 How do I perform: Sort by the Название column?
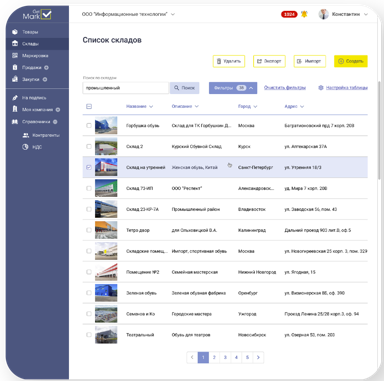tap(139, 106)
